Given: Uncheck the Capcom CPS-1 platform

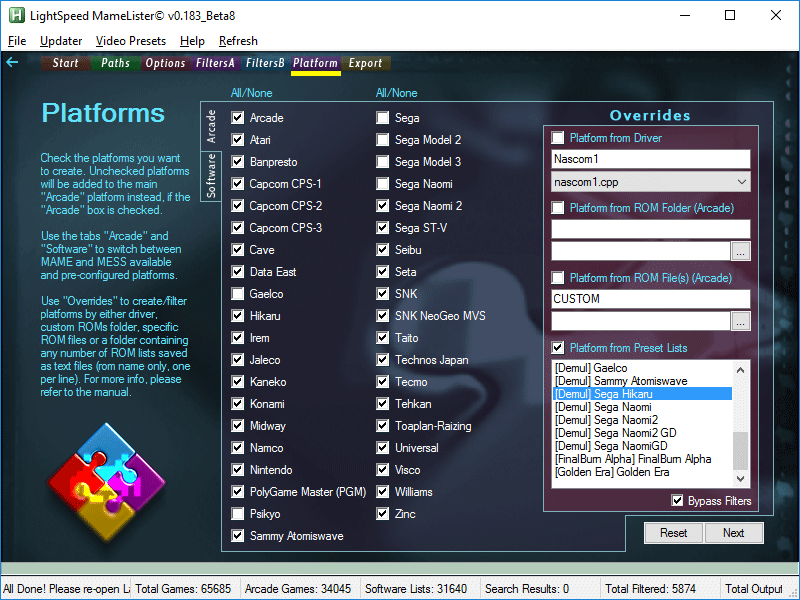Looking at the screenshot, I should (238, 184).
